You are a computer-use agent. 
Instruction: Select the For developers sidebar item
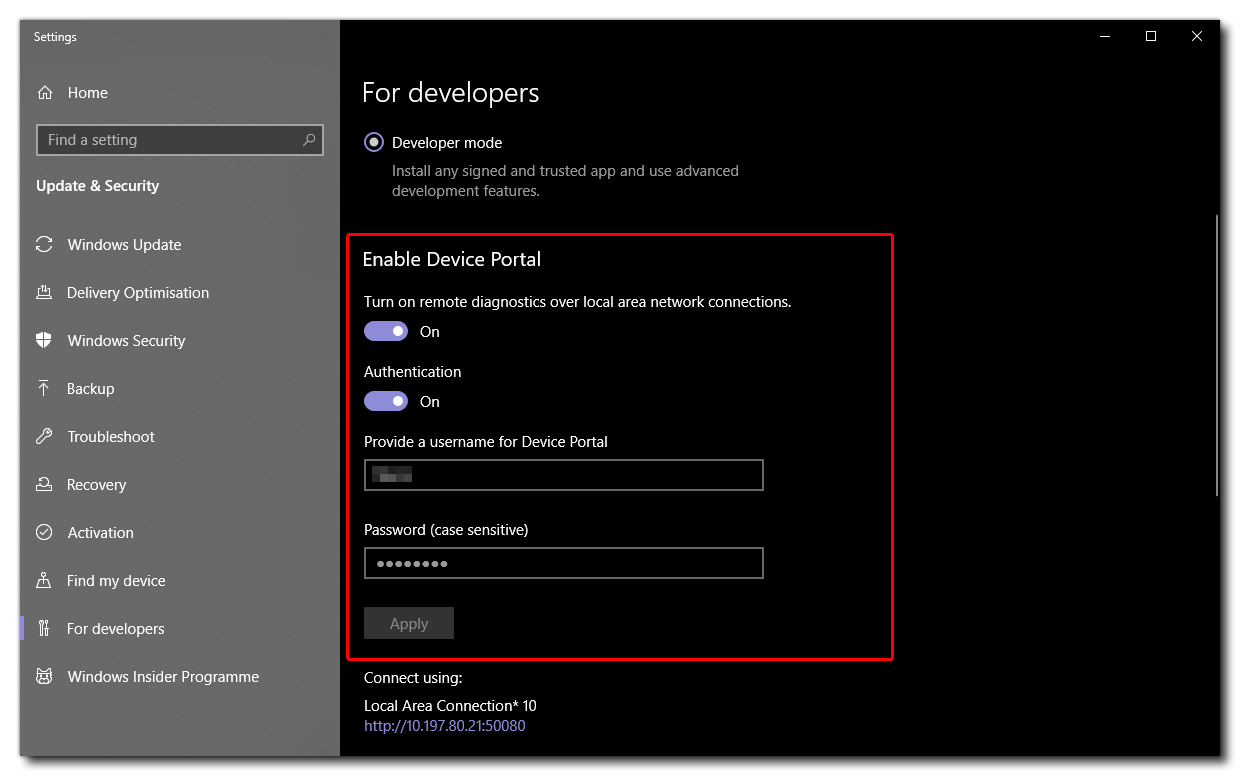tap(115, 629)
